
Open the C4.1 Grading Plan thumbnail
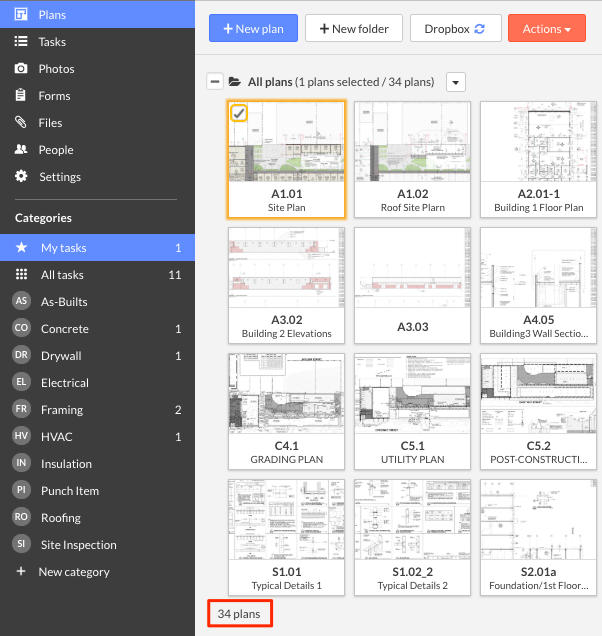[x=286, y=395]
